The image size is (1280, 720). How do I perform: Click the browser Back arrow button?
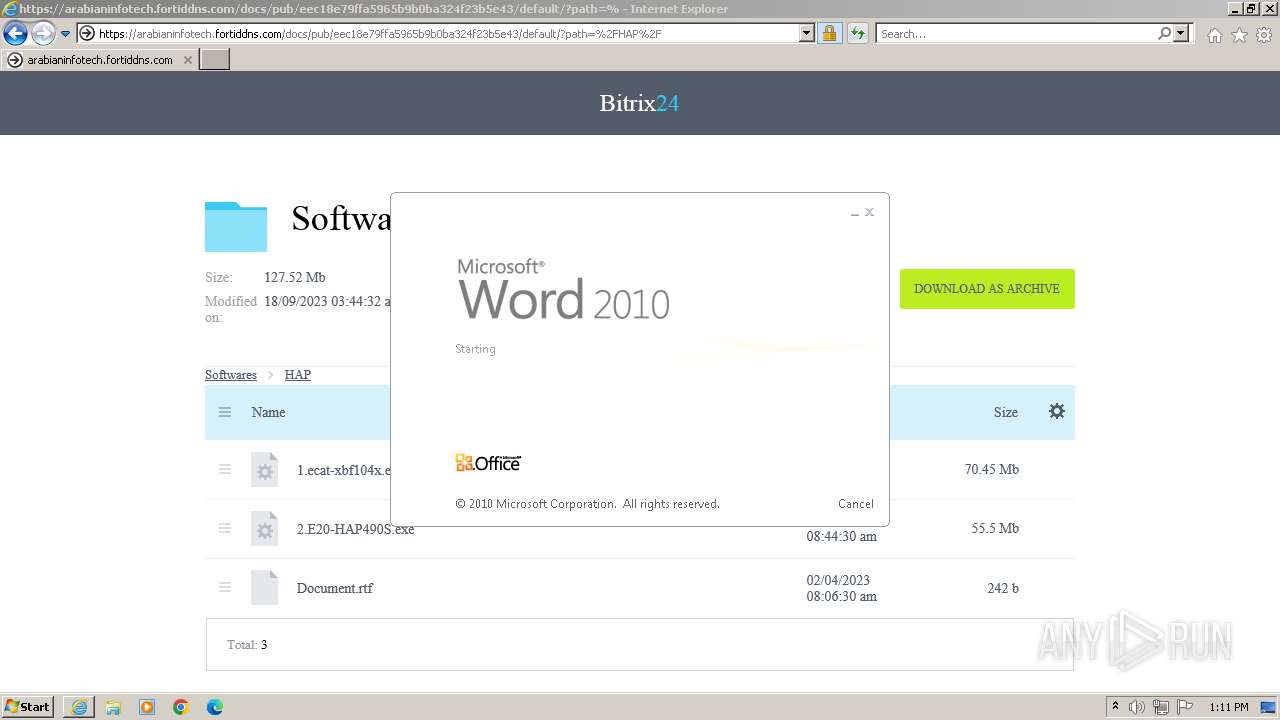(x=15, y=34)
